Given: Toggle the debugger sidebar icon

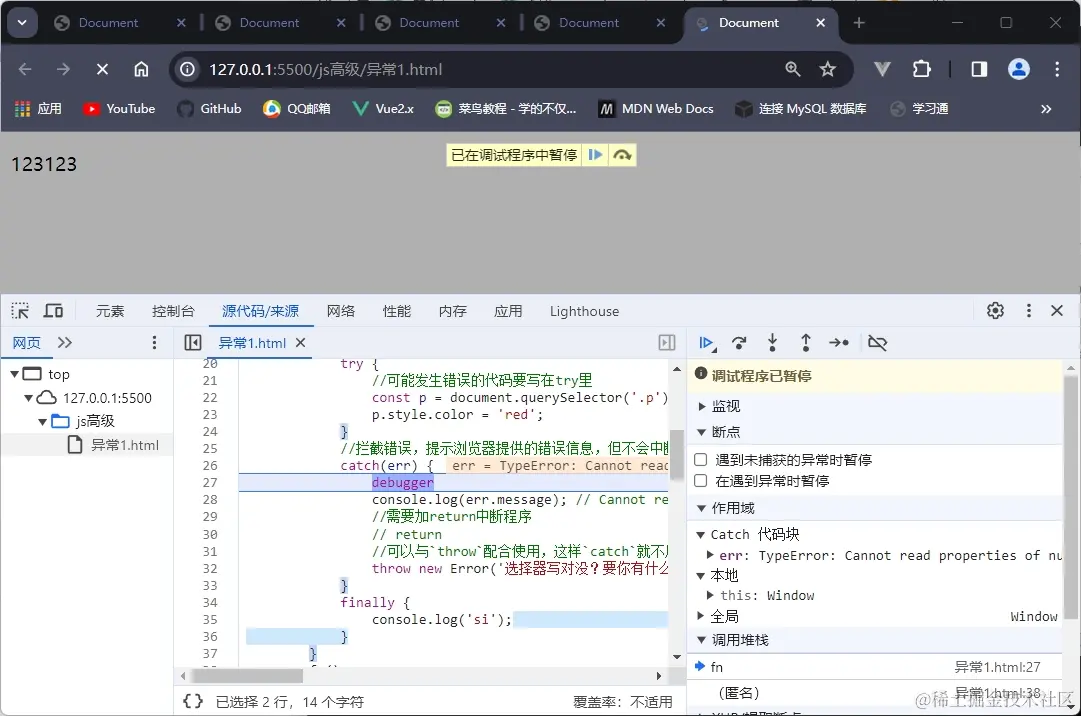Looking at the screenshot, I should click(x=667, y=342).
